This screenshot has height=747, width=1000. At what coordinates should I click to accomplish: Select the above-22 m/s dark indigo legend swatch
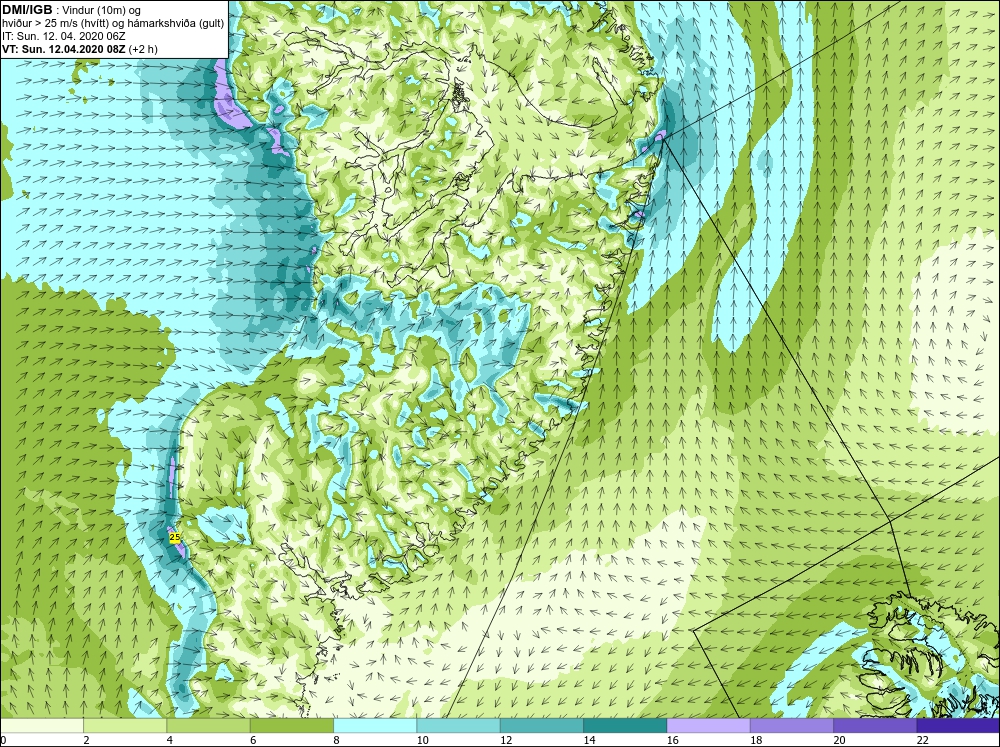[x=958, y=726]
